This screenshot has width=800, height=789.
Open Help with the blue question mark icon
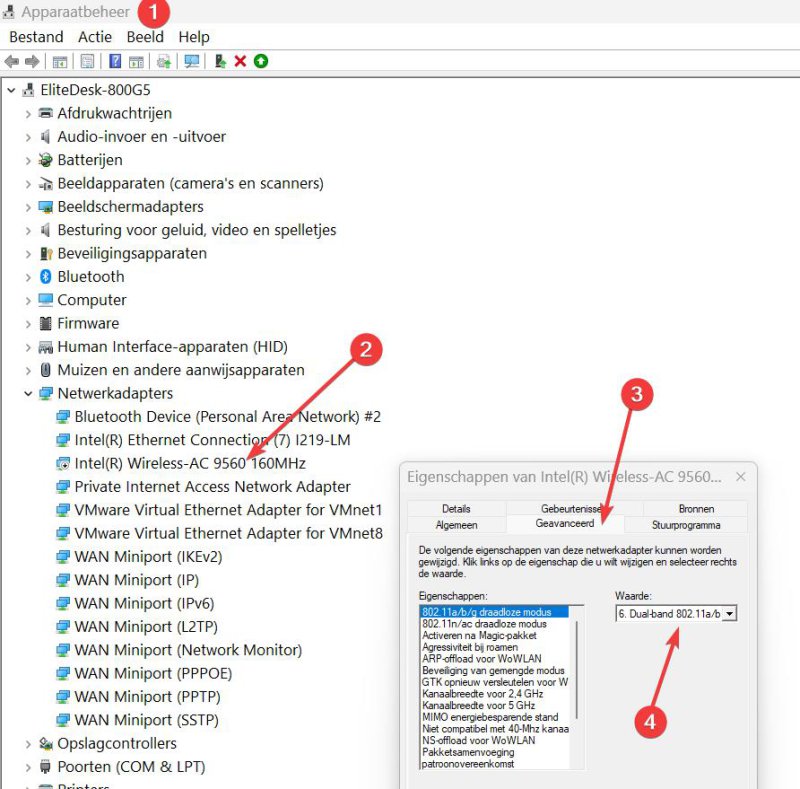(x=115, y=61)
